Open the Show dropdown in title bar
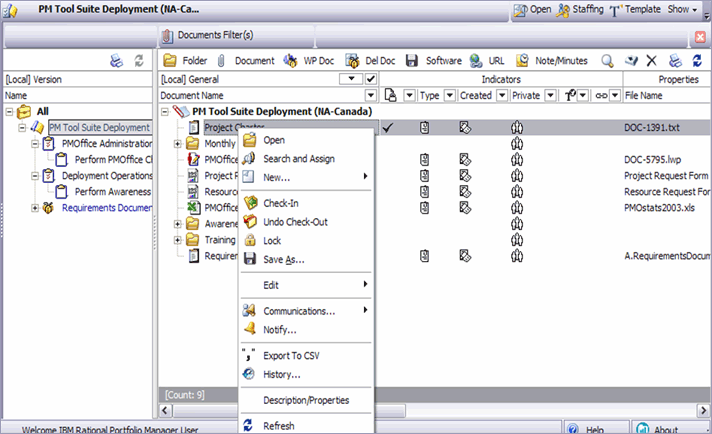 coord(682,9)
